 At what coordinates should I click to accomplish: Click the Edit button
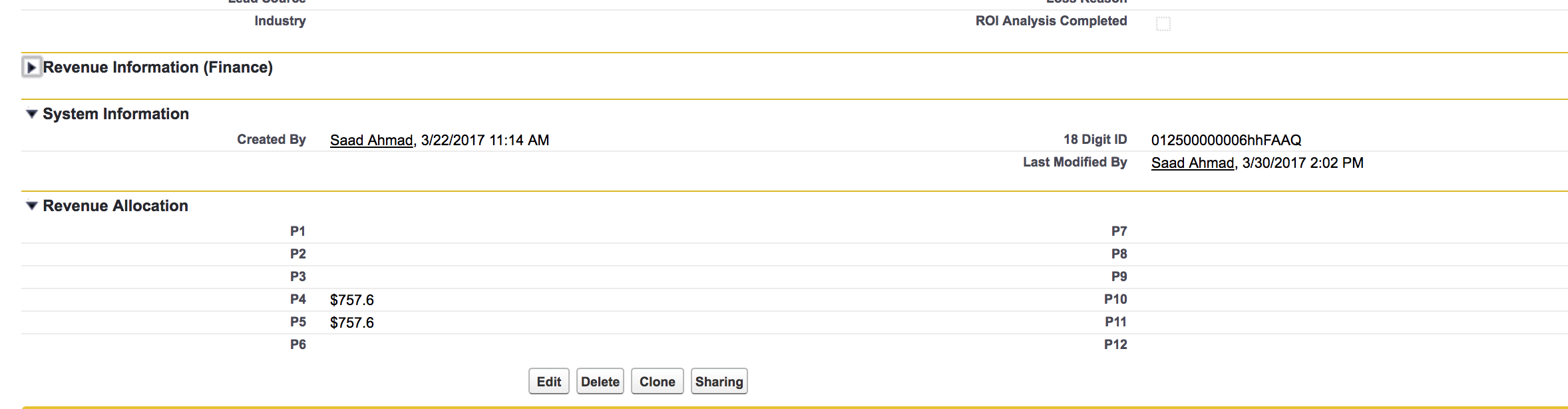coord(549,382)
